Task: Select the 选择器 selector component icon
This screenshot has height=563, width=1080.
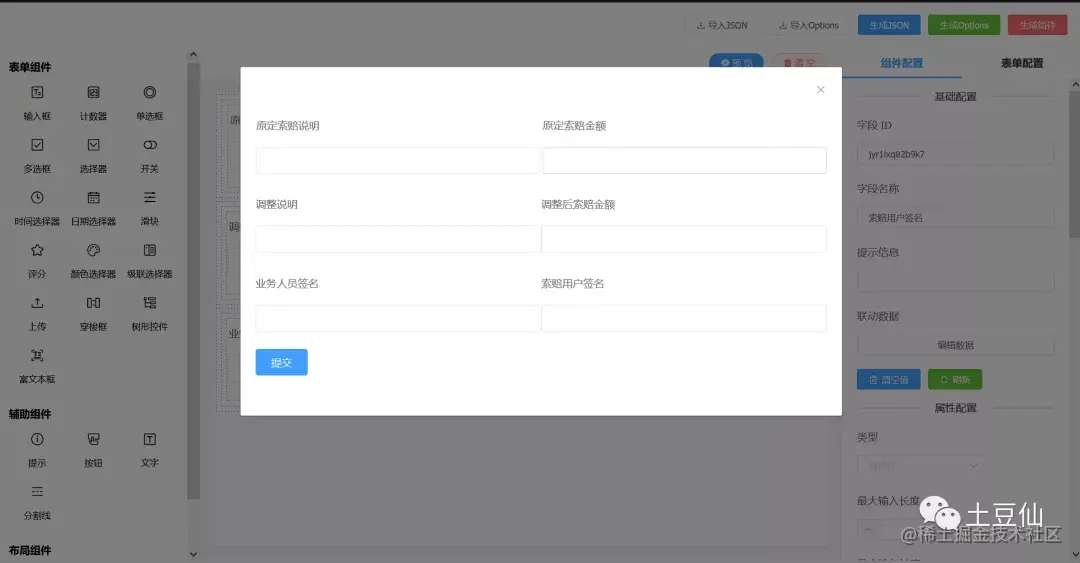Action: pos(93,145)
